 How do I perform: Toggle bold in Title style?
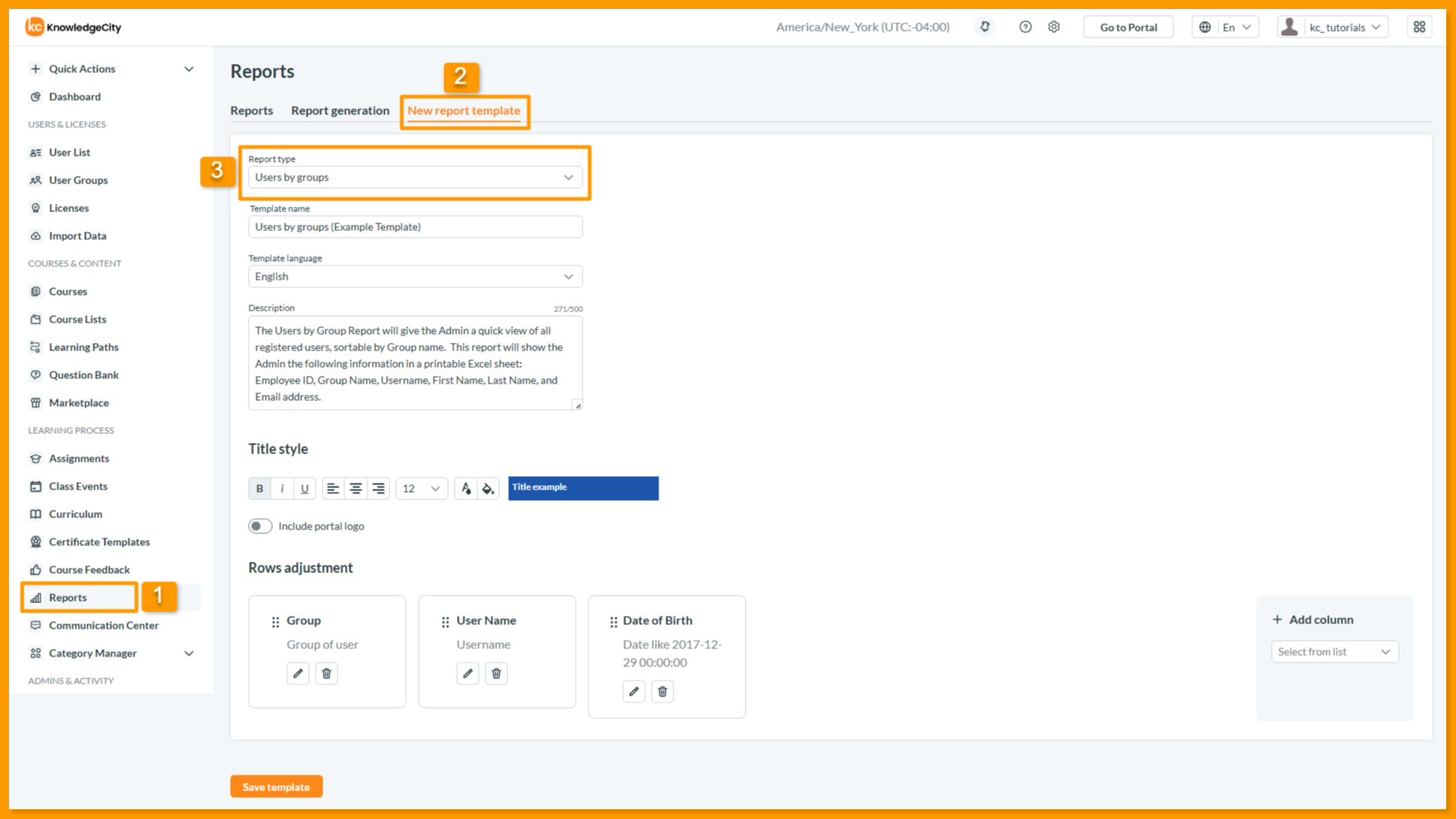pyautogui.click(x=259, y=489)
